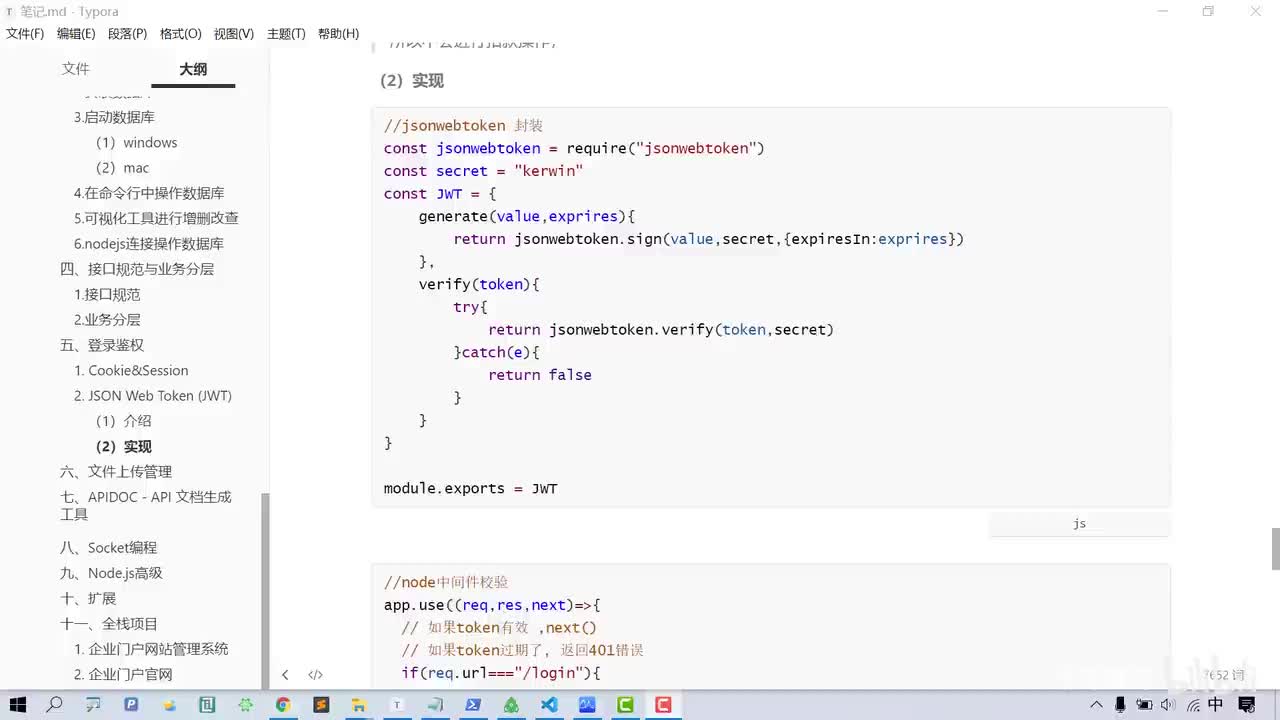Edit the js code language field
This screenshot has width=1280, height=720.
coord(1079,524)
